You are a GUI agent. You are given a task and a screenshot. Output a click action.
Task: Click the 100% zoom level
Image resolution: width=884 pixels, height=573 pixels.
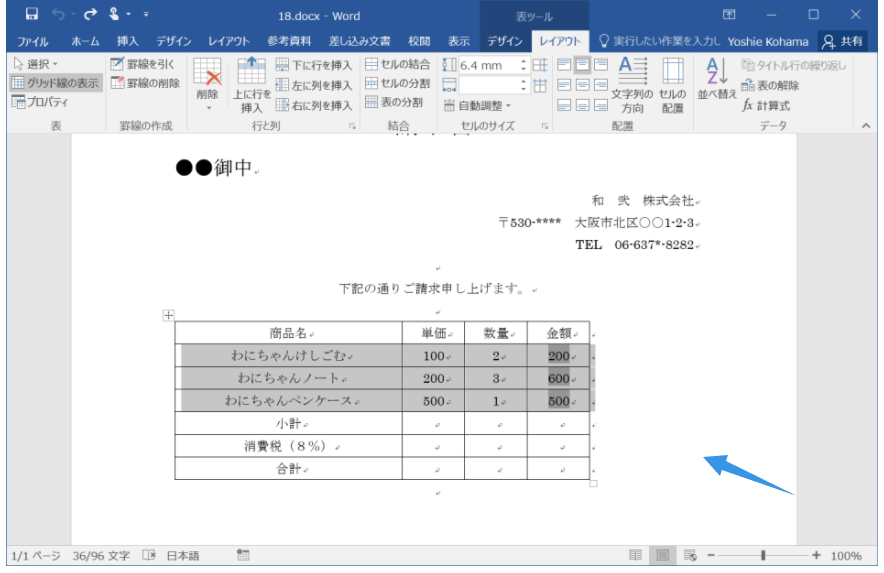point(846,556)
